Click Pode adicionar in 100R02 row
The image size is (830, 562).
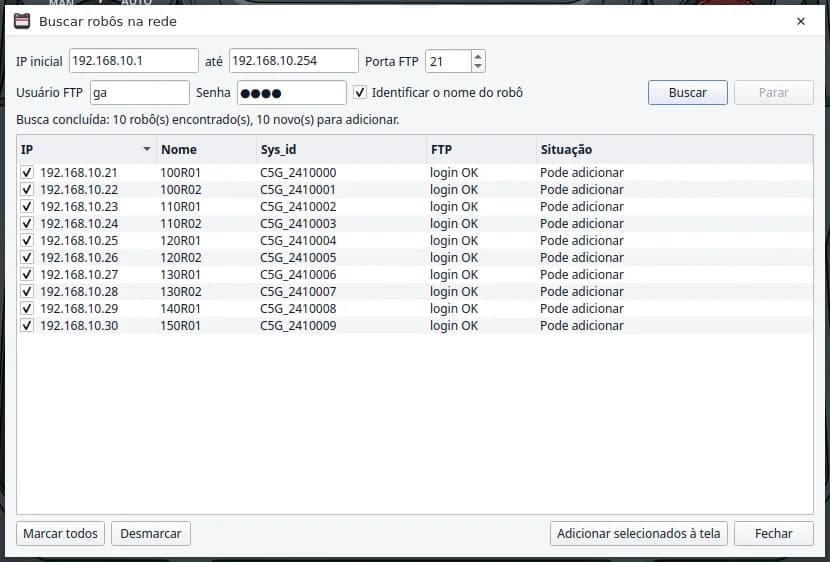pyautogui.click(x=582, y=189)
